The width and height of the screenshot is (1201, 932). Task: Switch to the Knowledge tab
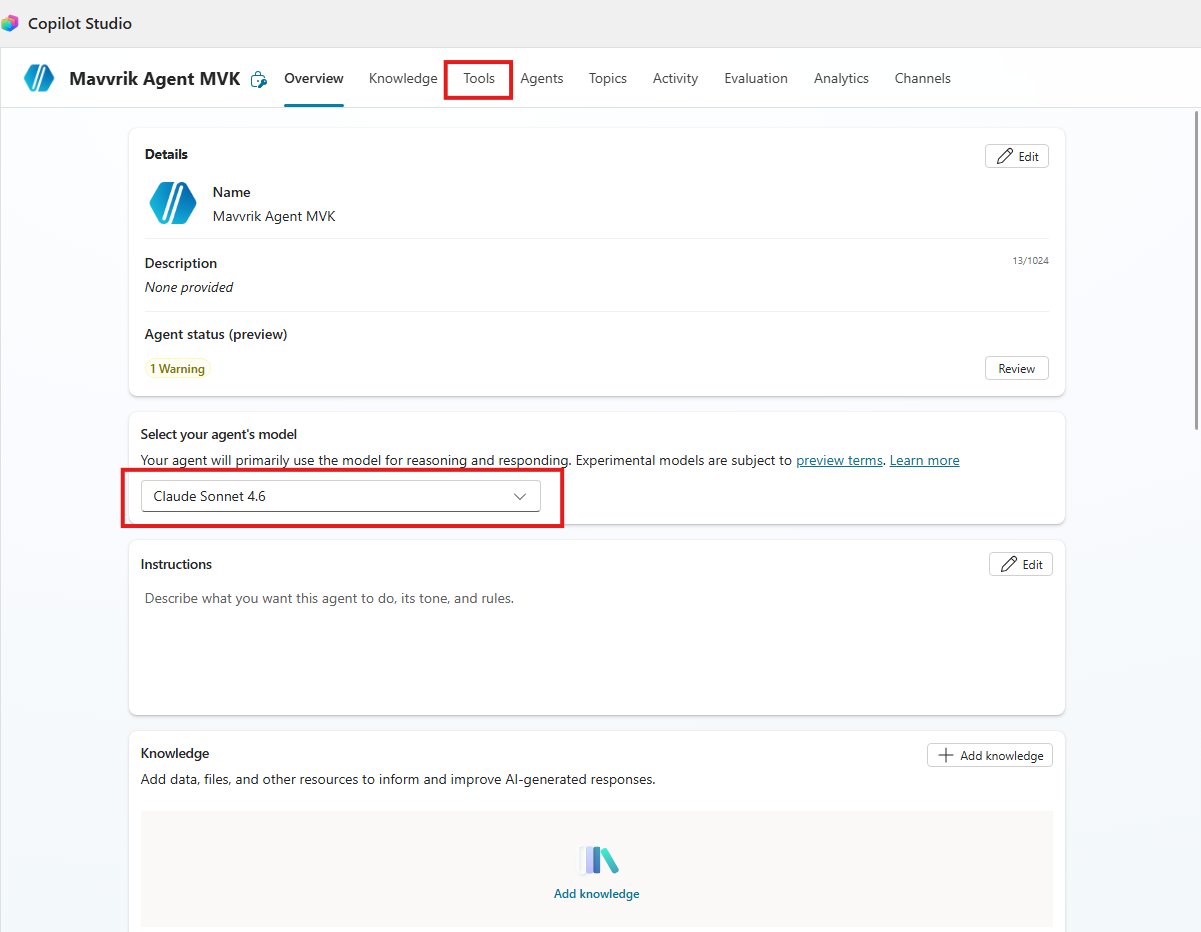tap(403, 78)
